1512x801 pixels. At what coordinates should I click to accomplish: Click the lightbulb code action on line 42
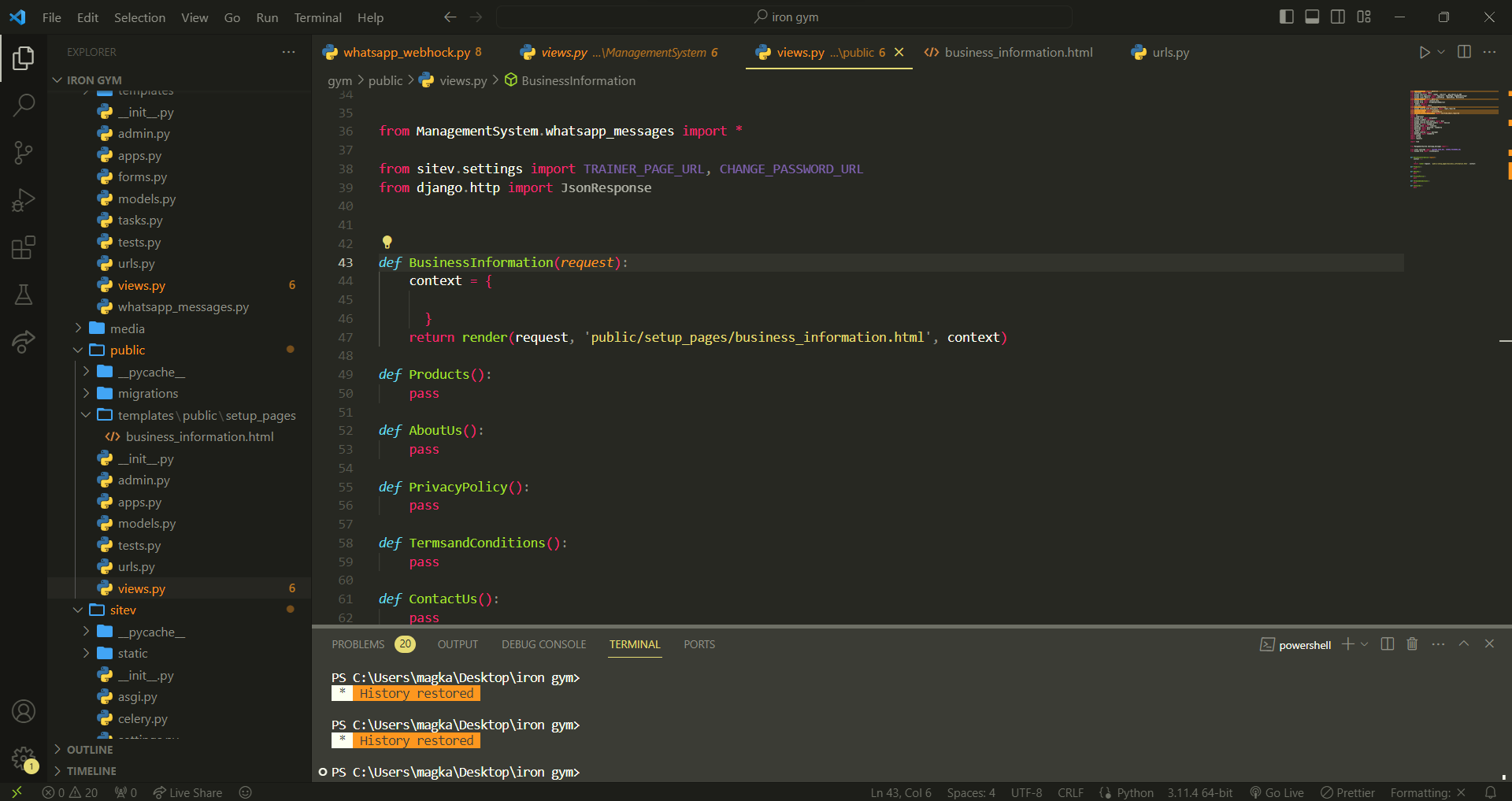tap(387, 242)
